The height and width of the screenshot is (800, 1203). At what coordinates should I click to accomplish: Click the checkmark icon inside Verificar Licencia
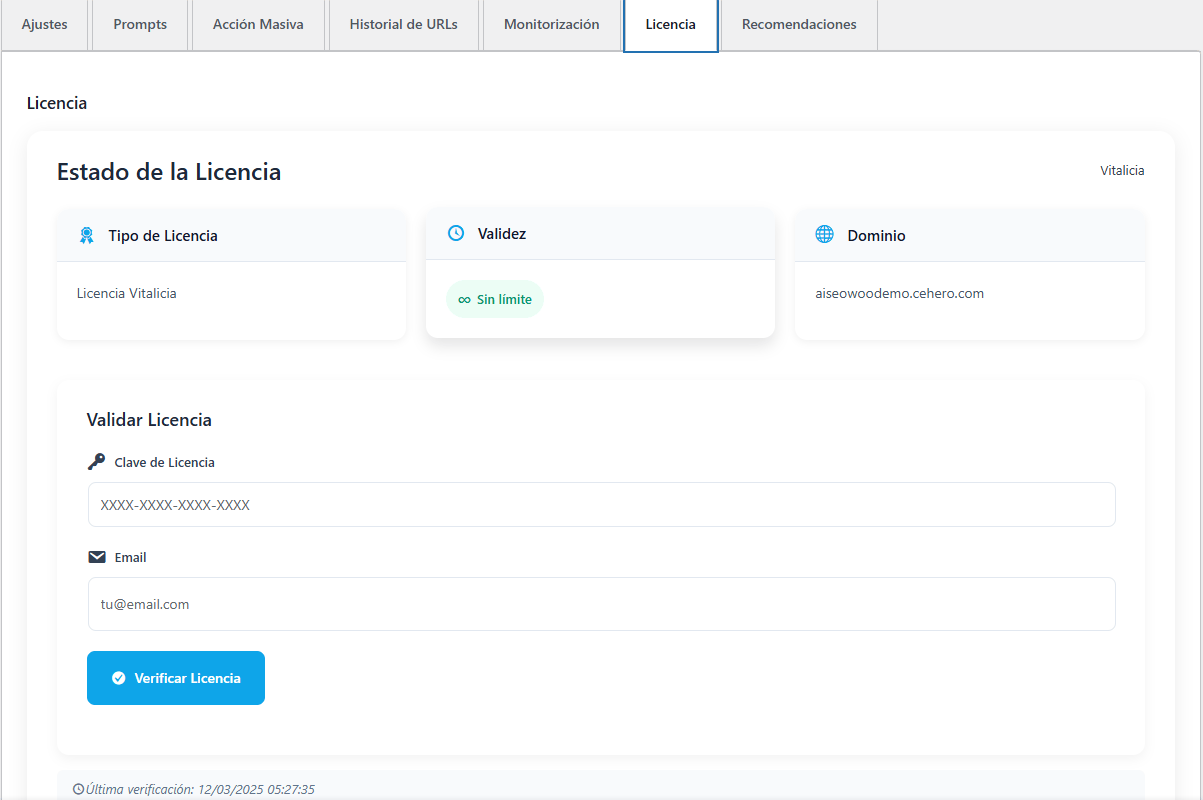[121, 677]
